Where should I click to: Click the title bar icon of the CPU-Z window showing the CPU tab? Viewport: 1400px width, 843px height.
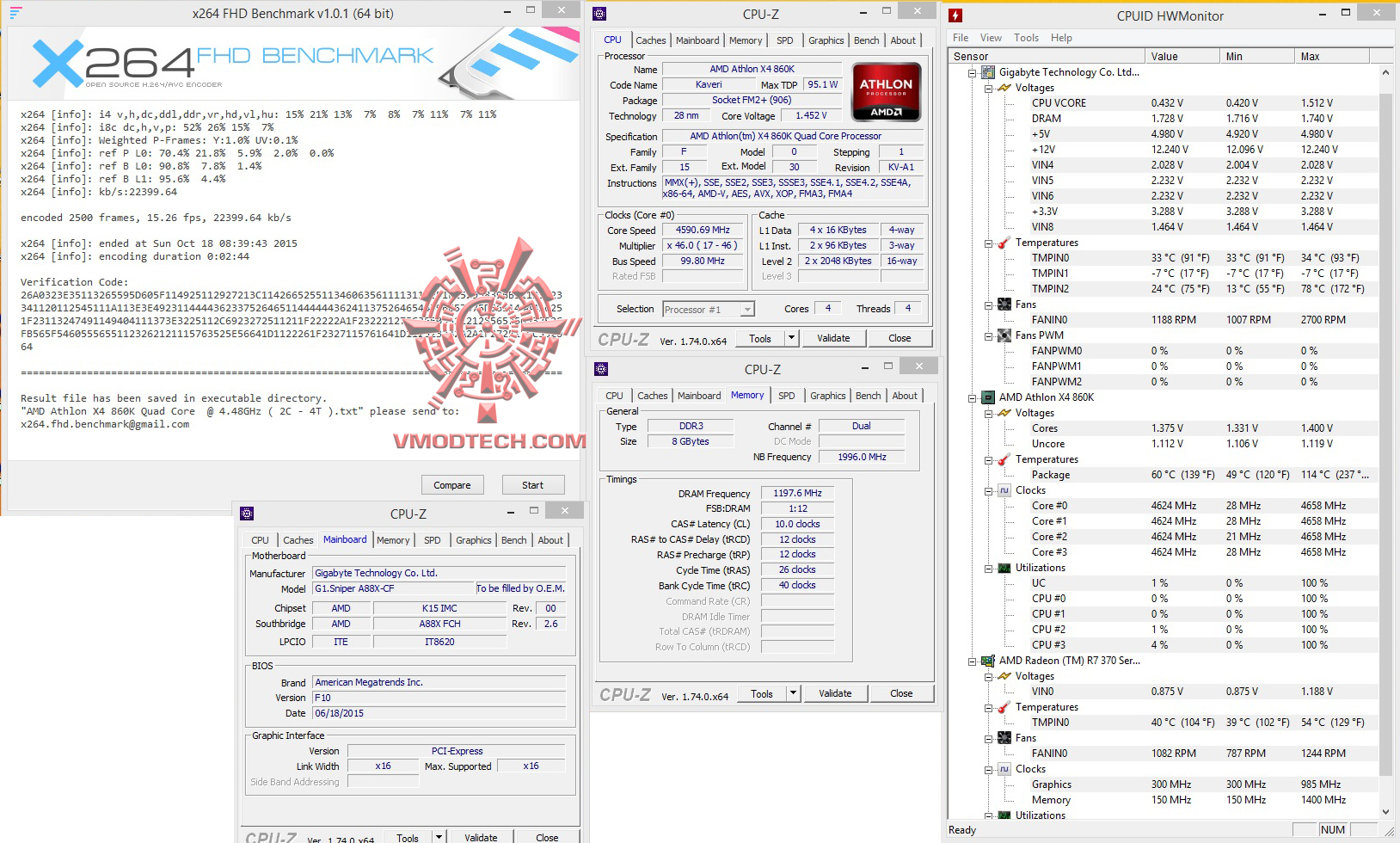click(x=599, y=14)
